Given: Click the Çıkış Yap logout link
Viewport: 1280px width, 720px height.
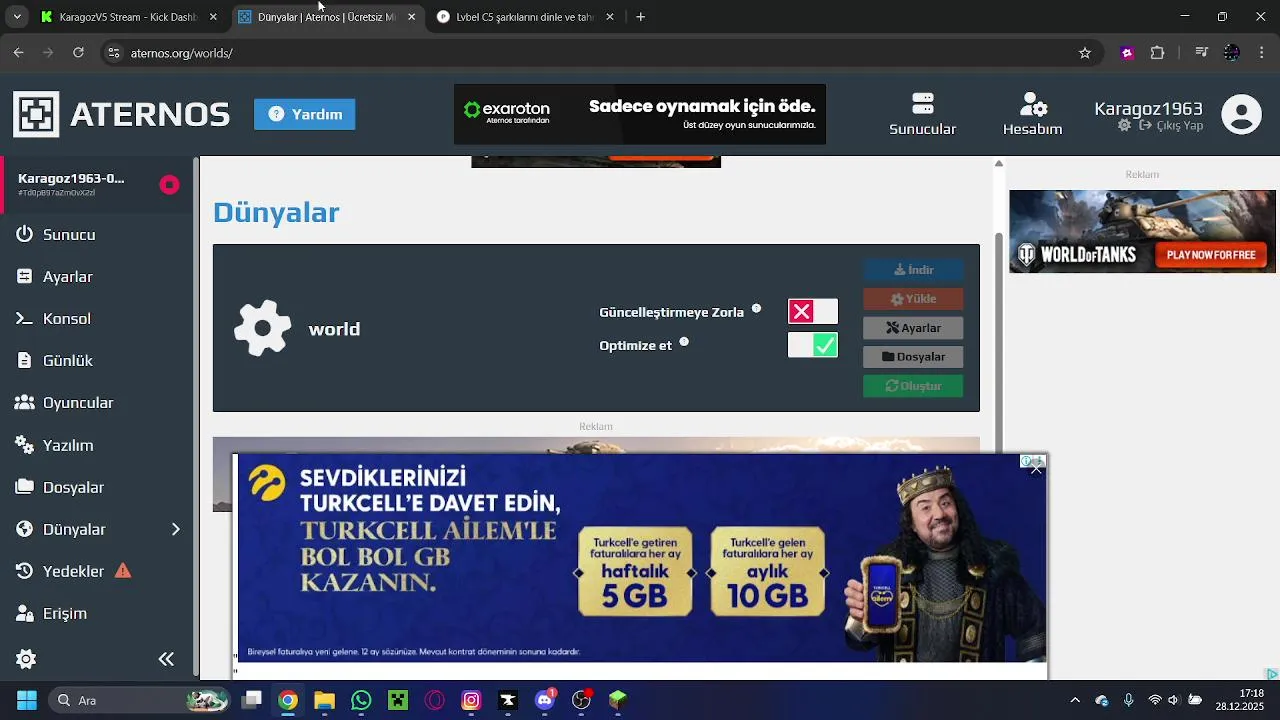Looking at the screenshot, I should point(1171,126).
